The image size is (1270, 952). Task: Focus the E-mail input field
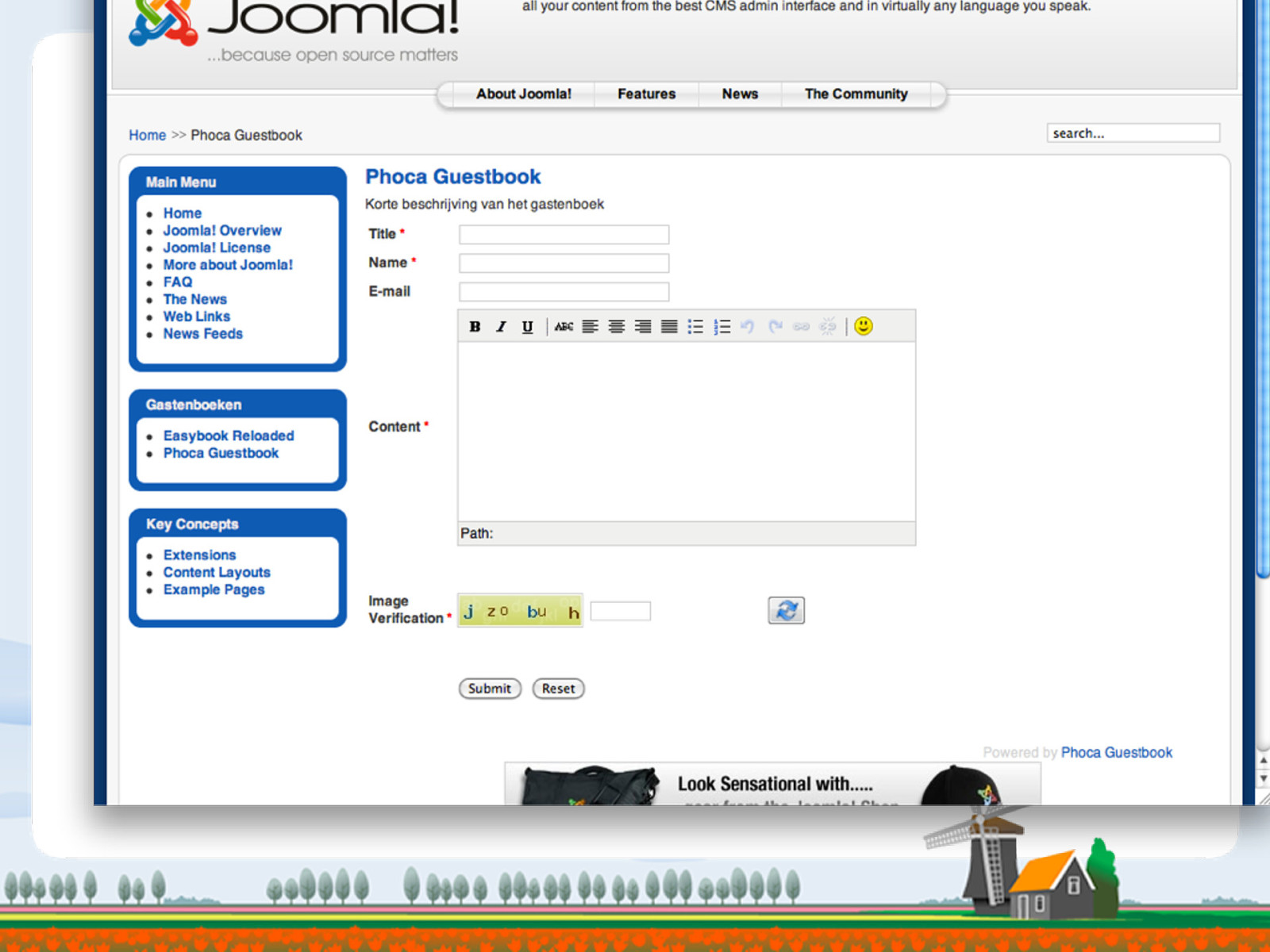click(564, 291)
